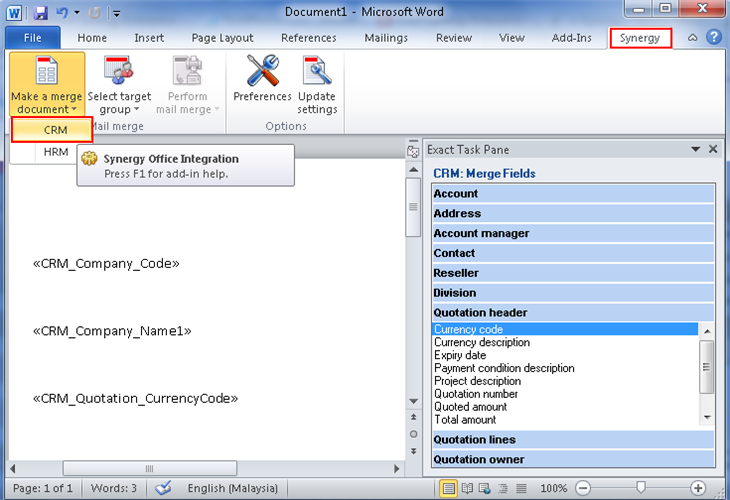Click the Preferences tools icon
730x500 pixels.
261,75
